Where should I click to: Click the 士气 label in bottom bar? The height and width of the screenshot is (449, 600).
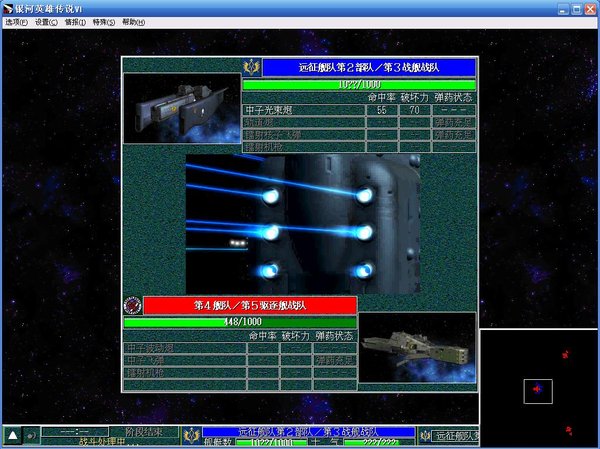coord(324,442)
